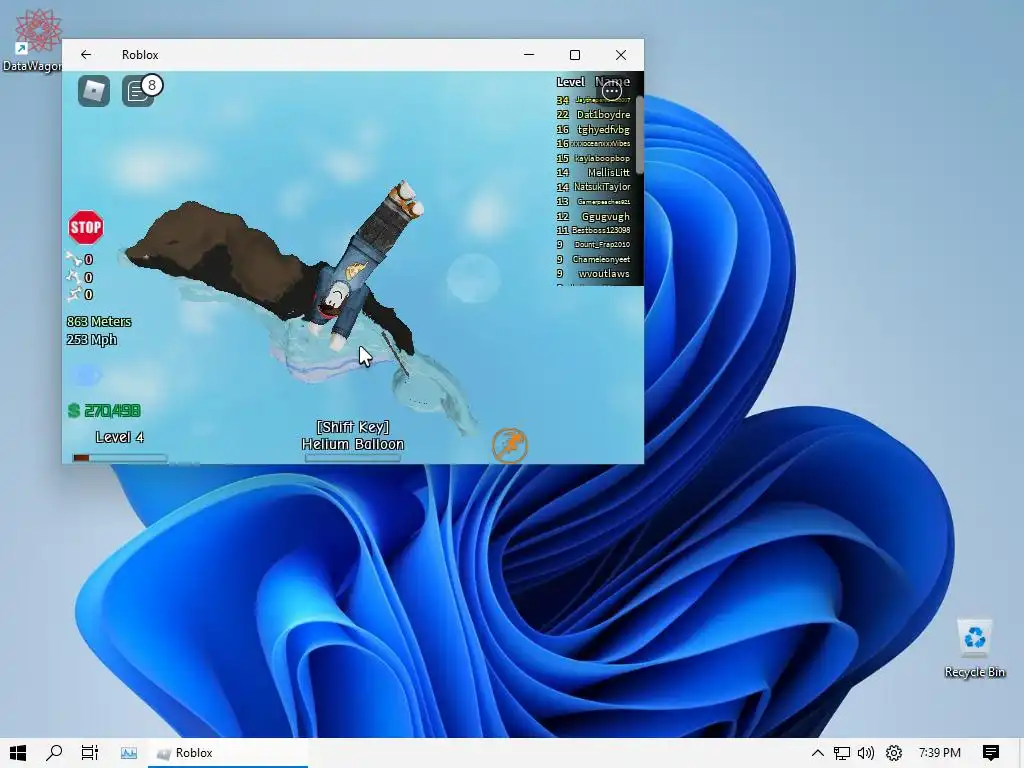The image size is (1024, 768).
Task: Click the $270,498 money display
Action: tap(104, 411)
